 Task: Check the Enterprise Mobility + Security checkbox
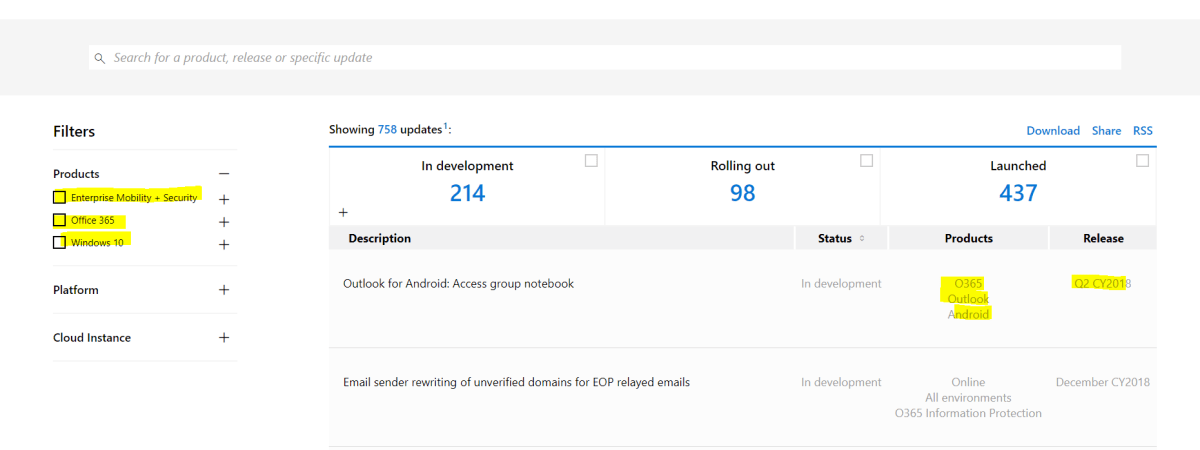(60, 197)
